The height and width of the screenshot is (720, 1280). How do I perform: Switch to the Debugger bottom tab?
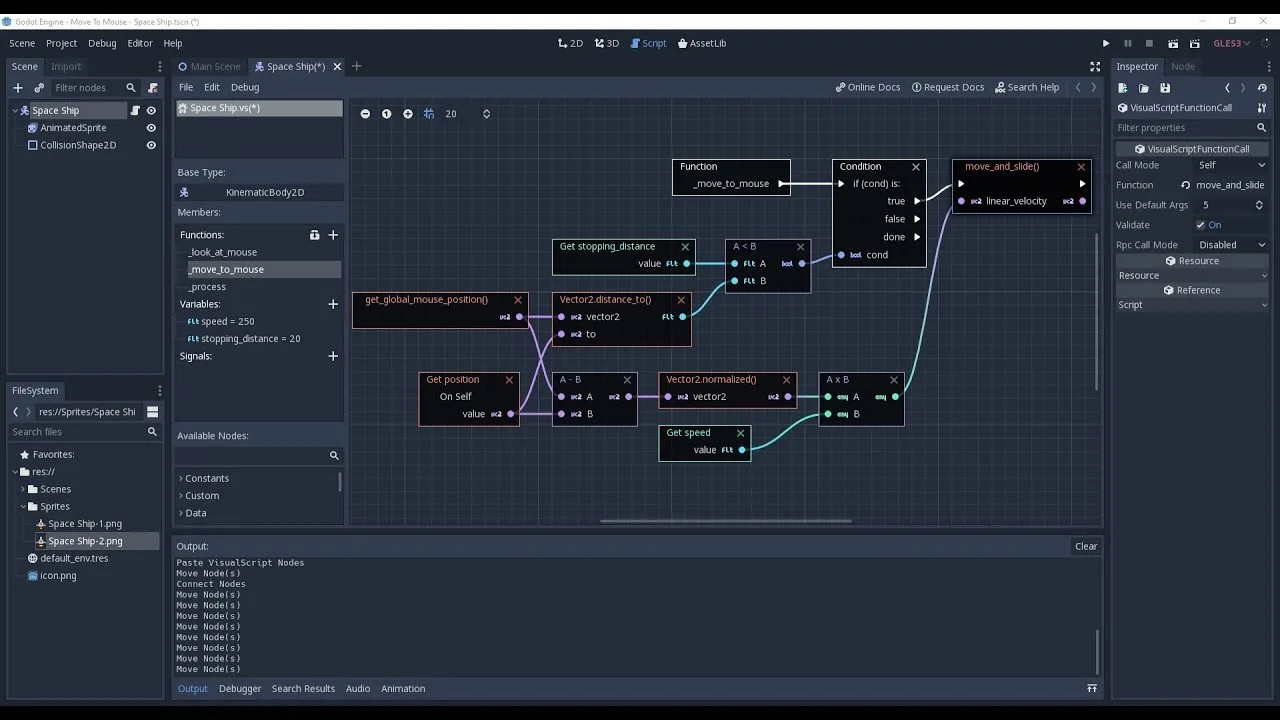[240, 689]
